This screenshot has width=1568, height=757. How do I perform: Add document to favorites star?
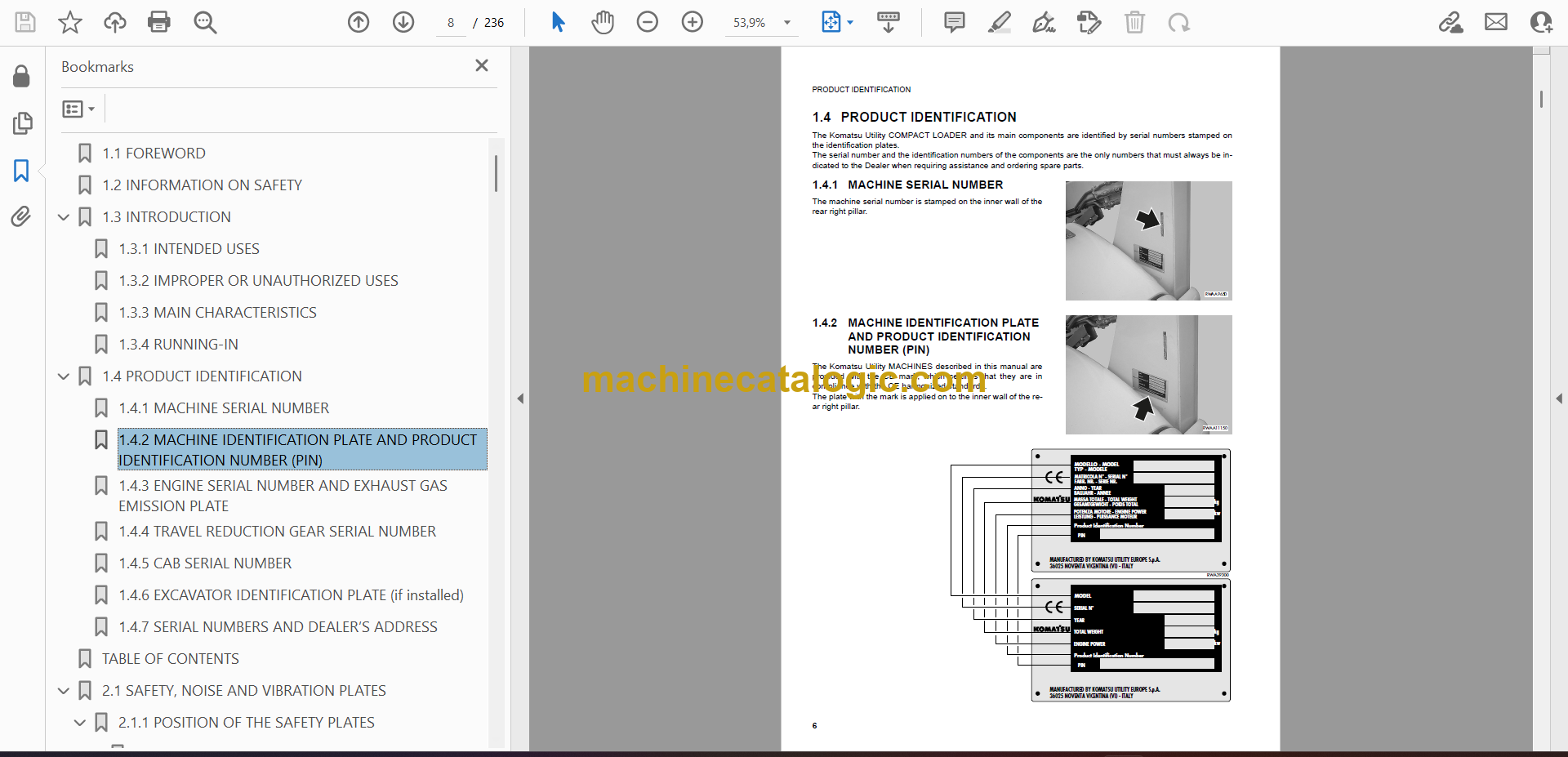[x=70, y=22]
